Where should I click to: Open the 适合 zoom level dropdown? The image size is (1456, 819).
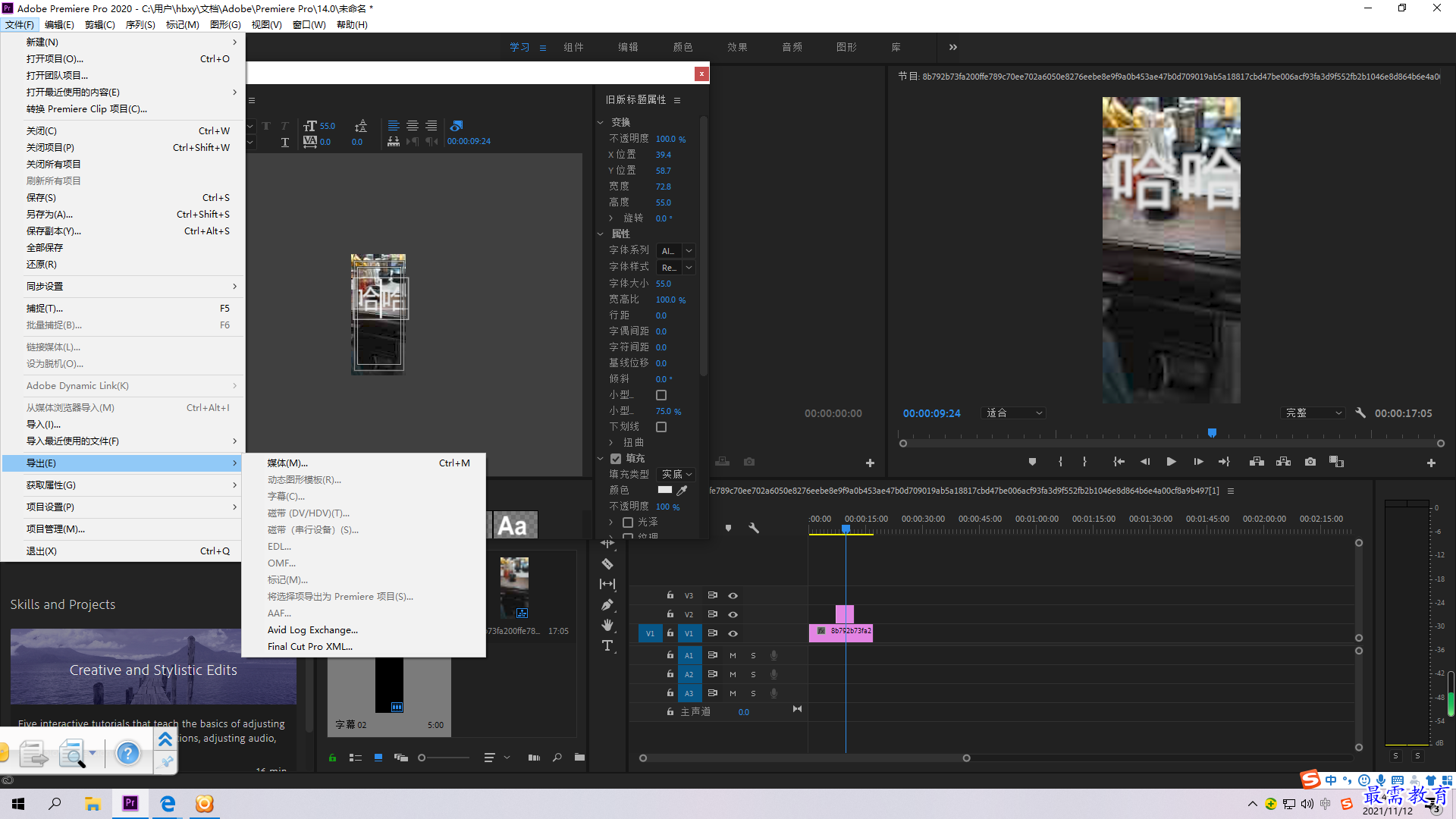pyautogui.click(x=1015, y=413)
